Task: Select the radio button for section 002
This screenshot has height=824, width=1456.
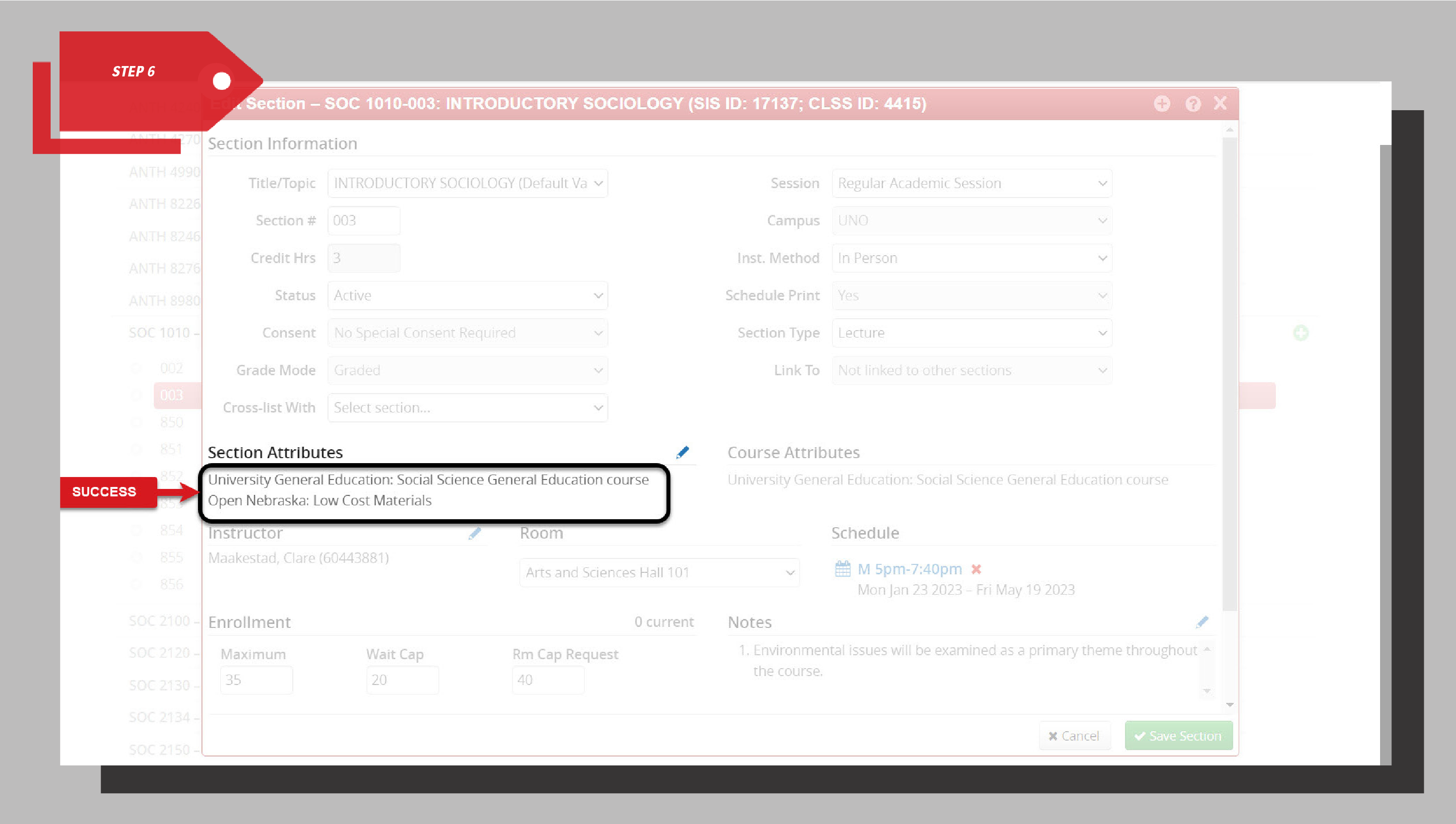Action: click(x=136, y=368)
